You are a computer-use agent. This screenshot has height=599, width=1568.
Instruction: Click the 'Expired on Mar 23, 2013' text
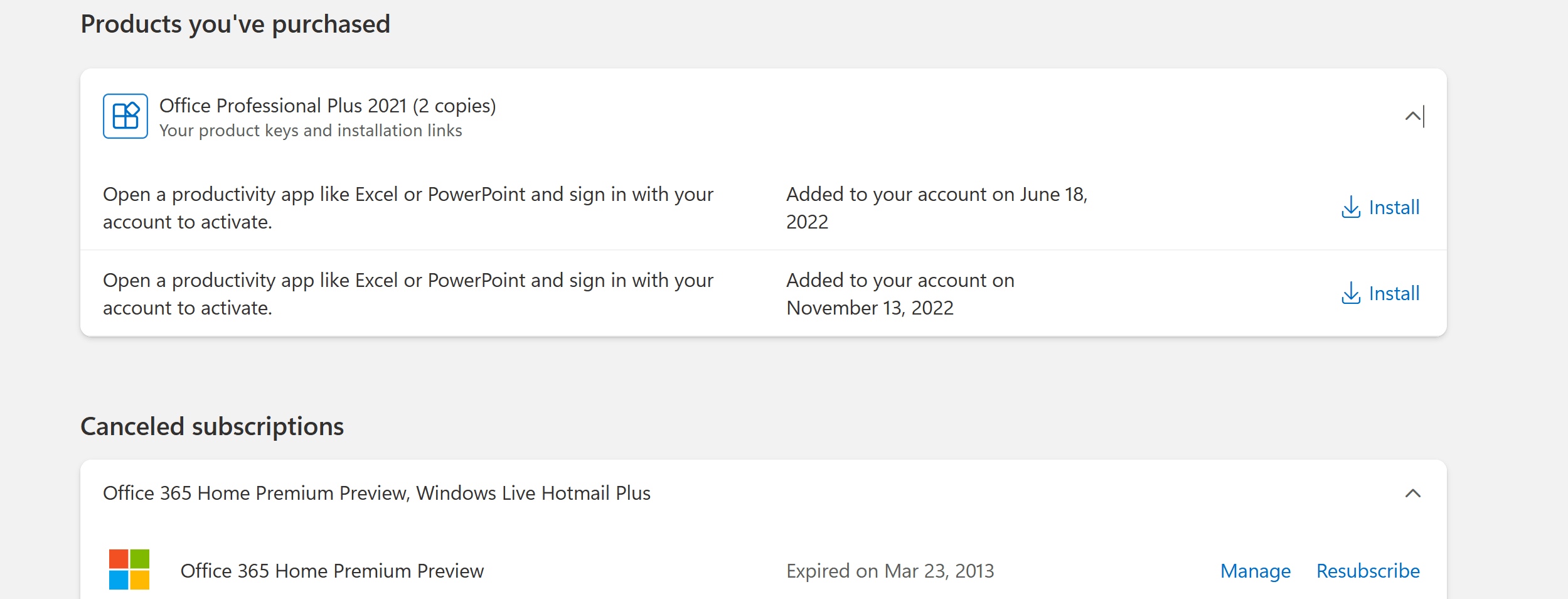point(890,571)
